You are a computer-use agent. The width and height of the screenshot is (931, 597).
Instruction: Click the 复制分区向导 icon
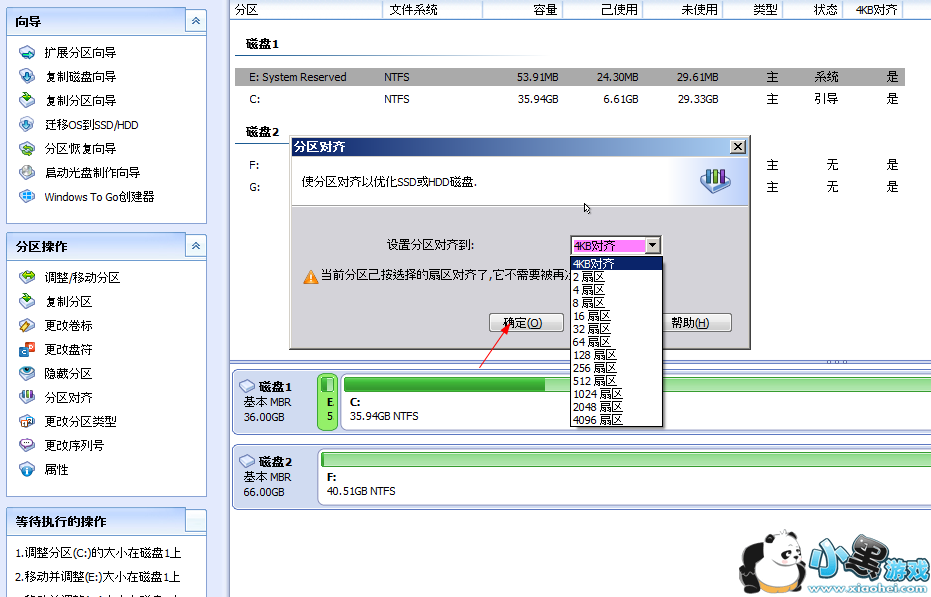click(27, 100)
